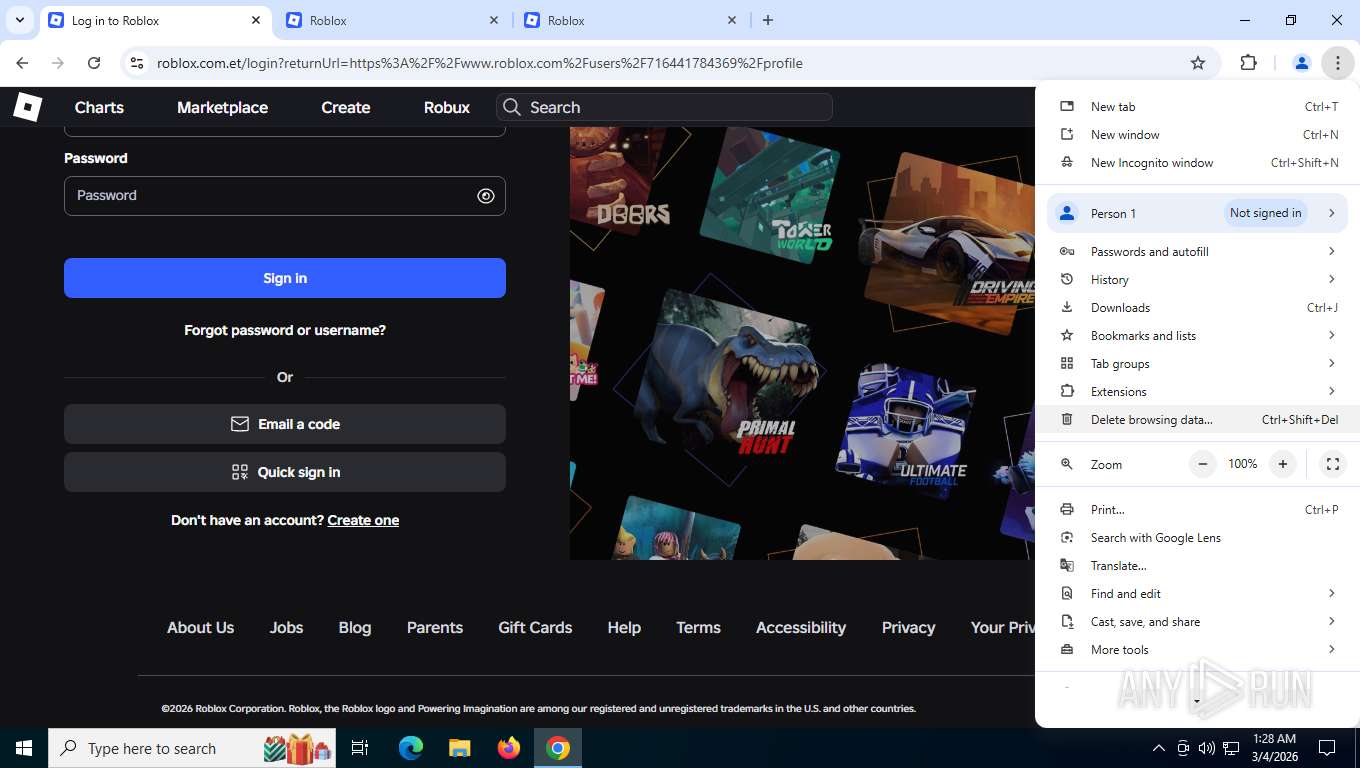Click the Roblox Search box
The width and height of the screenshot is (1360, 768).
pos(664,107)
